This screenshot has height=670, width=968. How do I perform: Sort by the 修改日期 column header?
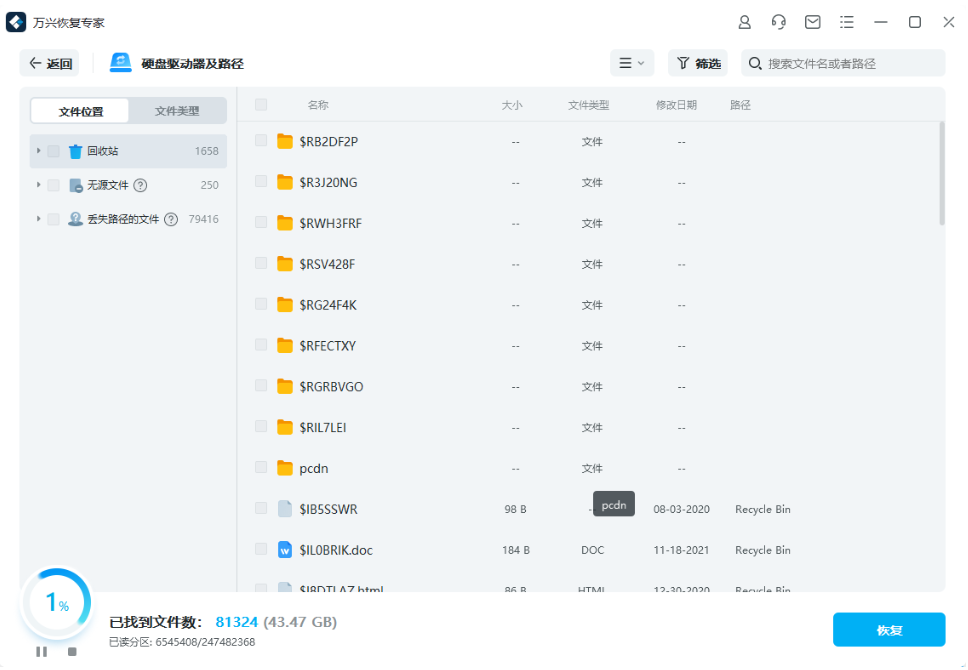pos(676,105)
